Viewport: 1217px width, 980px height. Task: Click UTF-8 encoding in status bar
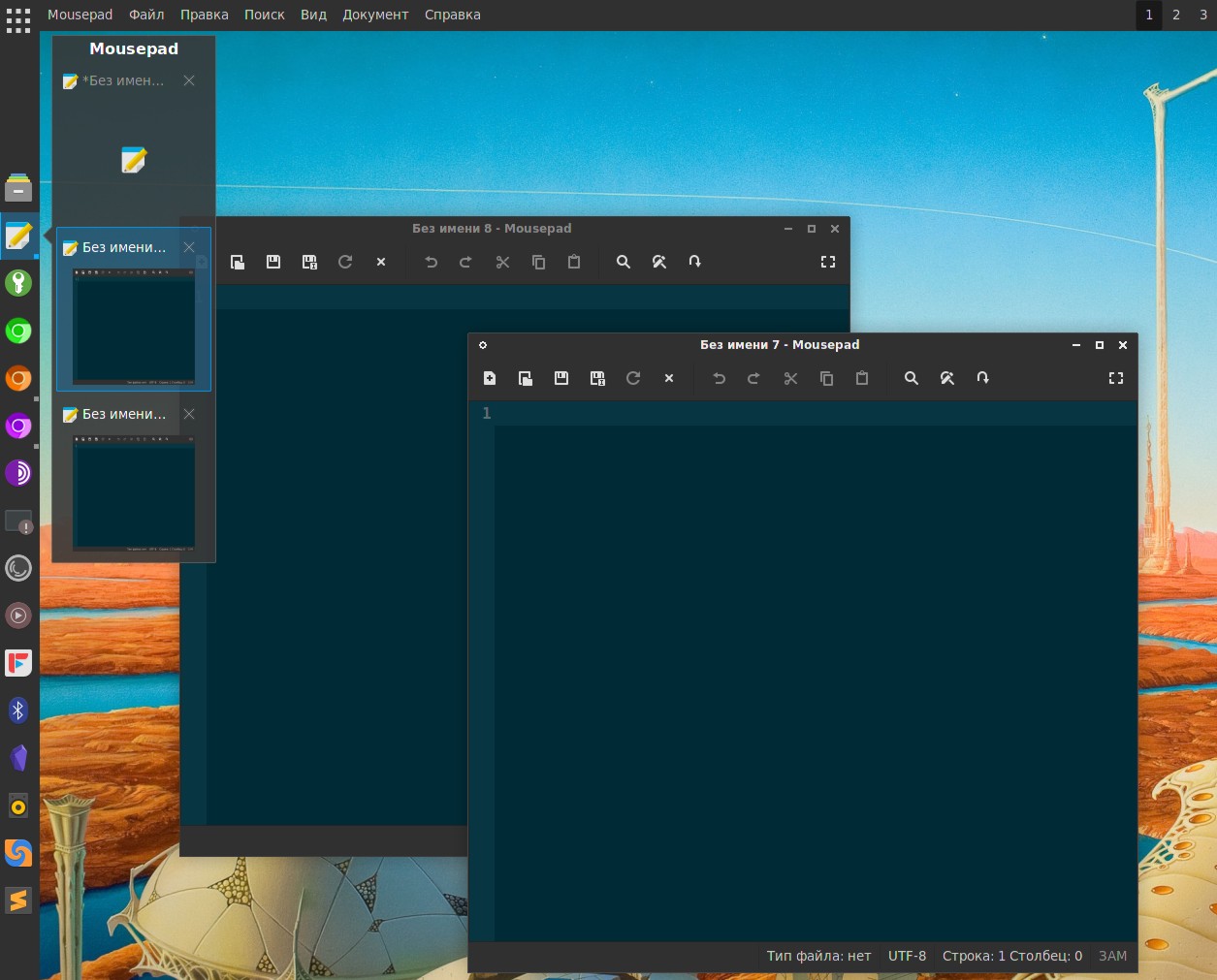(x=907, y=956)
